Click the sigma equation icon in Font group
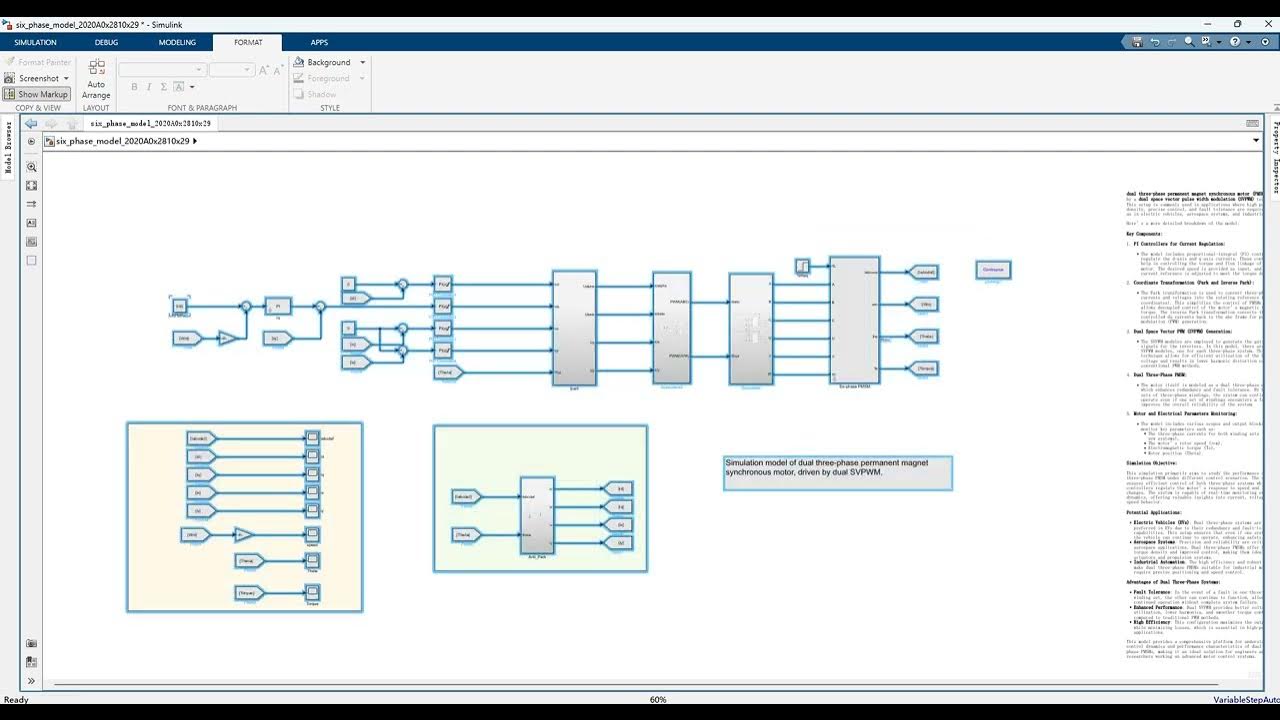Viewport: 1280px width, 720px height. (x=164, y=87)
